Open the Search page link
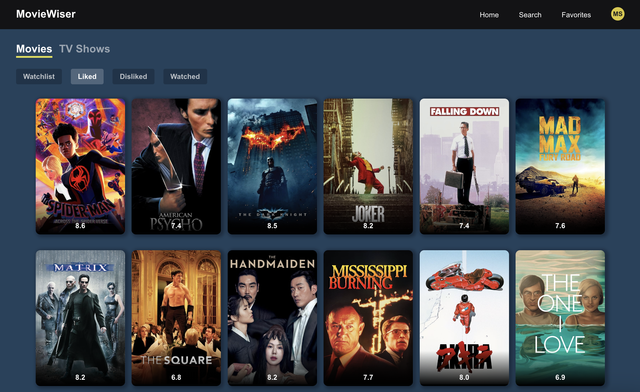 530,15
